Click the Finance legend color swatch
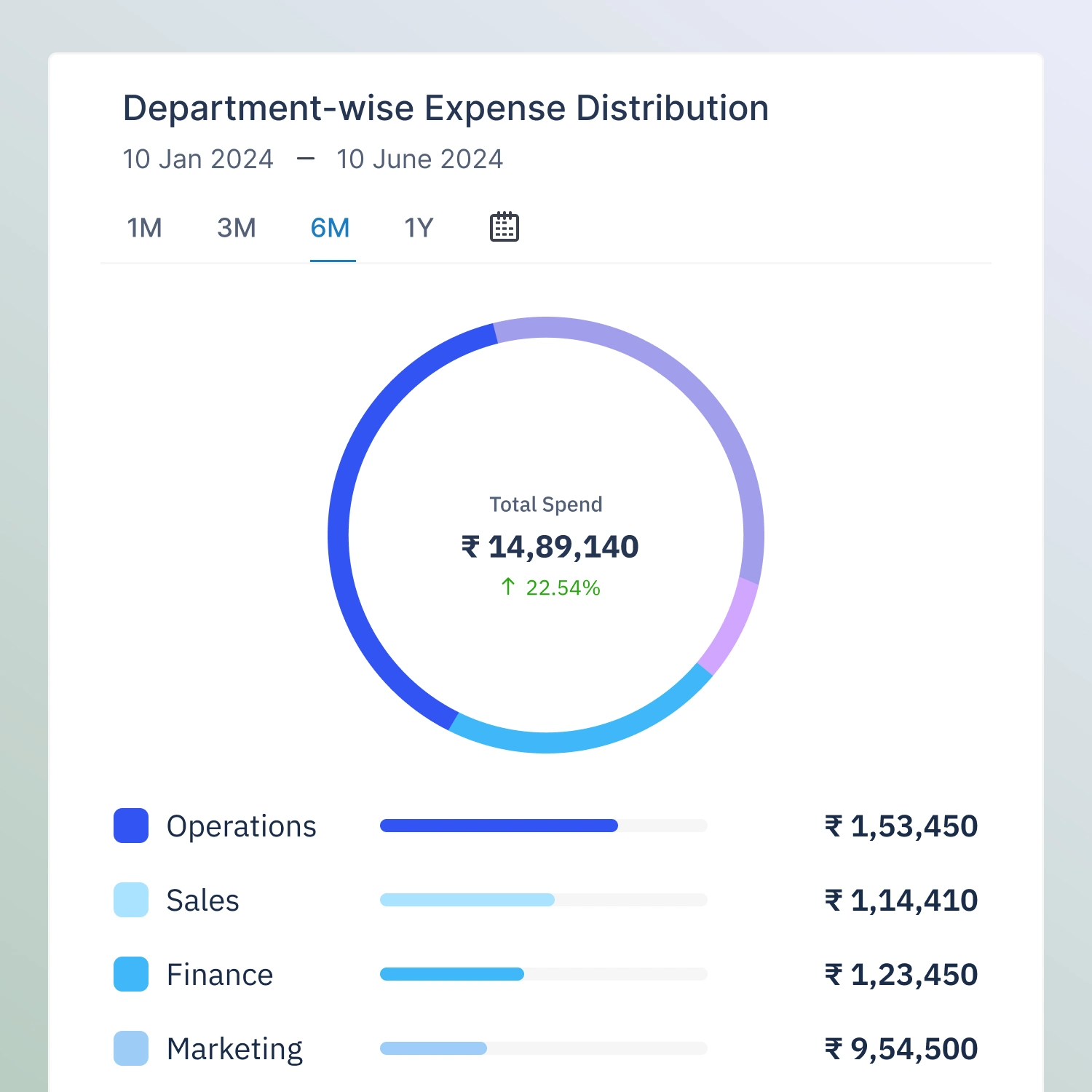The image size is (1092, 1092). point(131,974)
